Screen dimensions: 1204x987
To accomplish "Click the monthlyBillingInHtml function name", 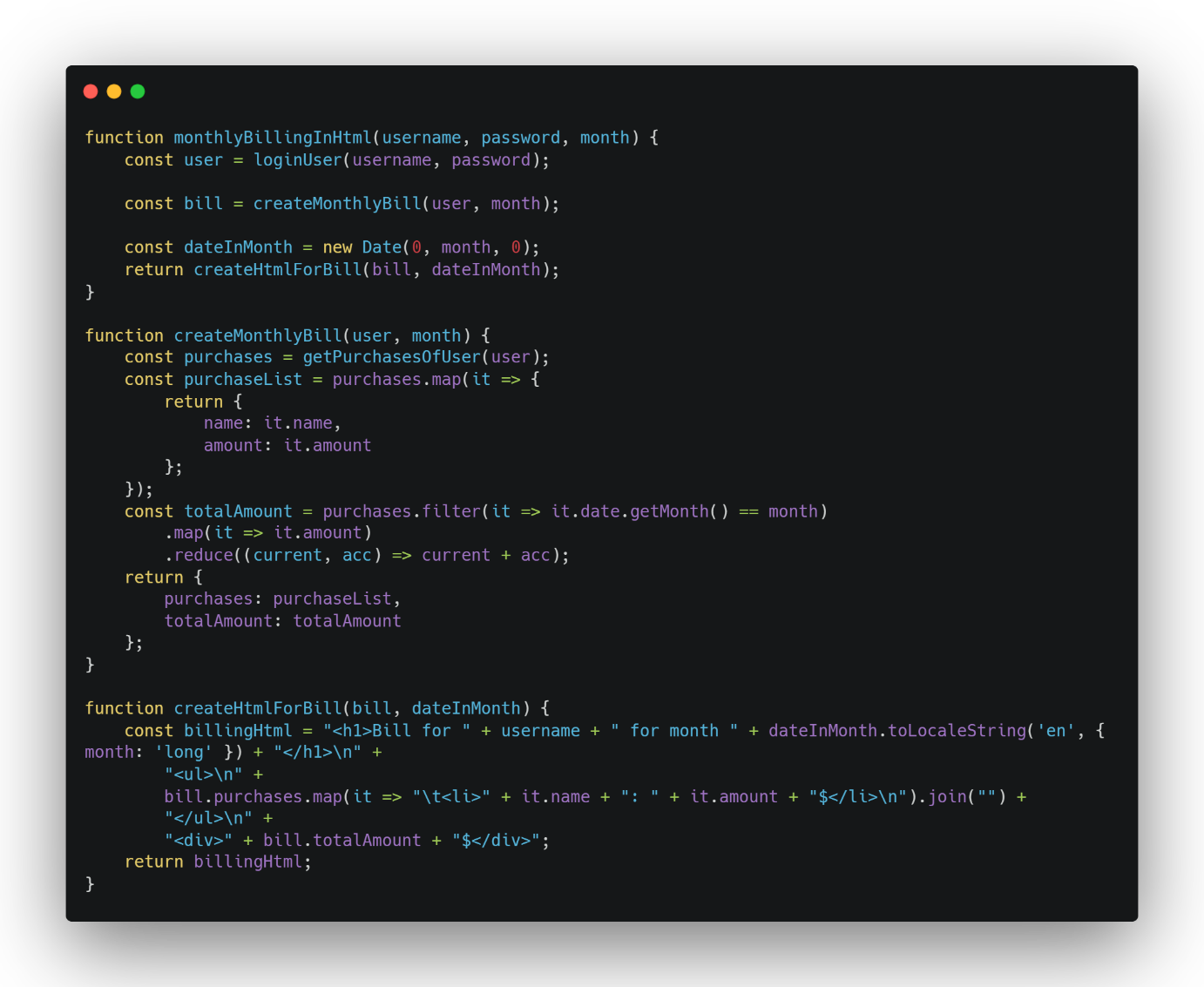I will coord(273,138).
